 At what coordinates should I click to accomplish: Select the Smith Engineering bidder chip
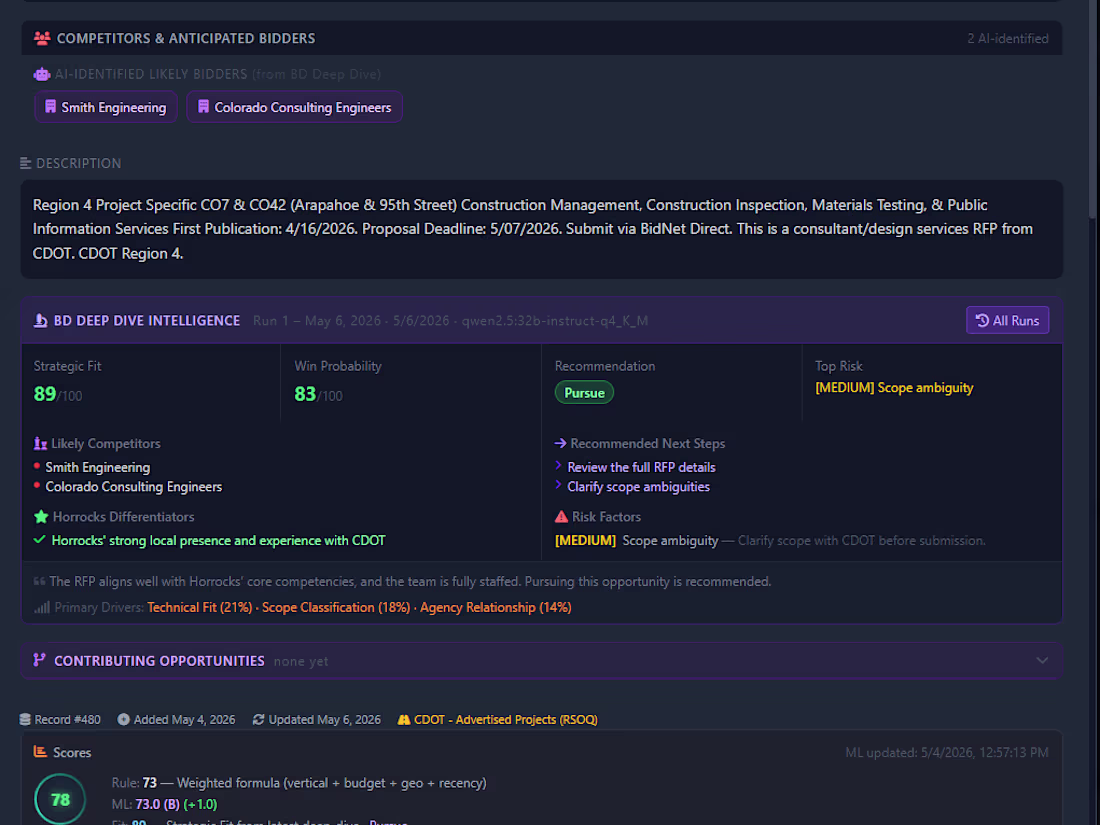[x=106, y=107]
